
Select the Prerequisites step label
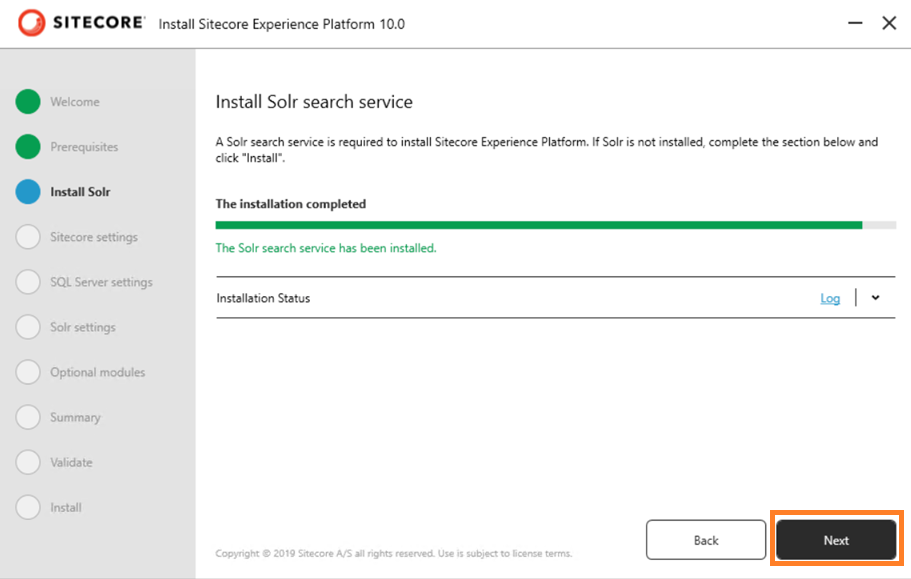tap(84, 147)
